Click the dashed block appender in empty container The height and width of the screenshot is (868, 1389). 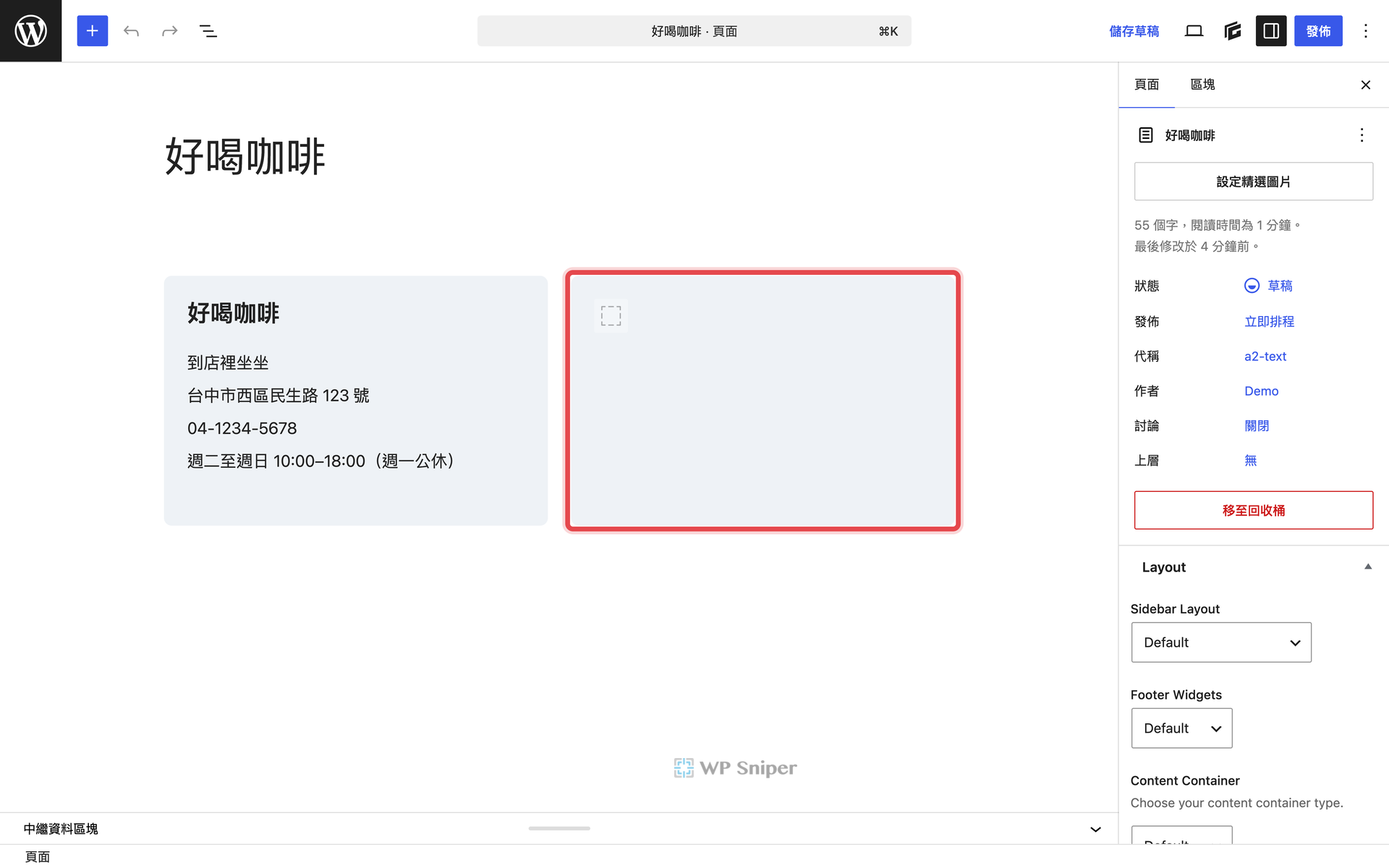pos(611,316)
